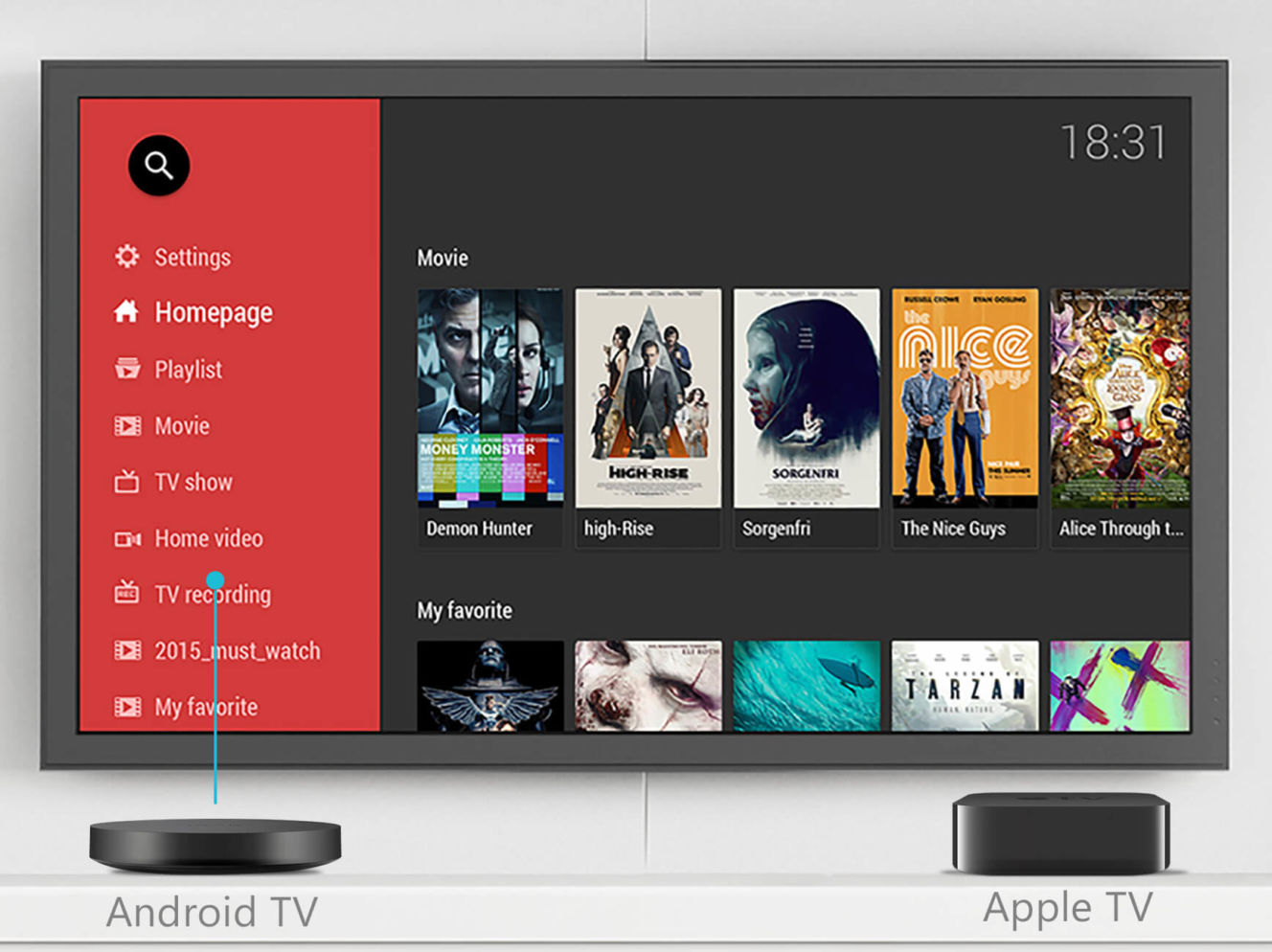This screenshot has width=1272, height=952.
Task: Open Playlist from the sidebar menu
Action: tap(188, 370)
